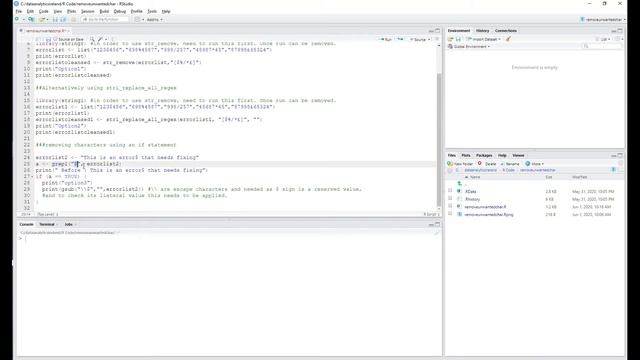Open the Code menu
The image size is (640, 360).
pos(43,11)
